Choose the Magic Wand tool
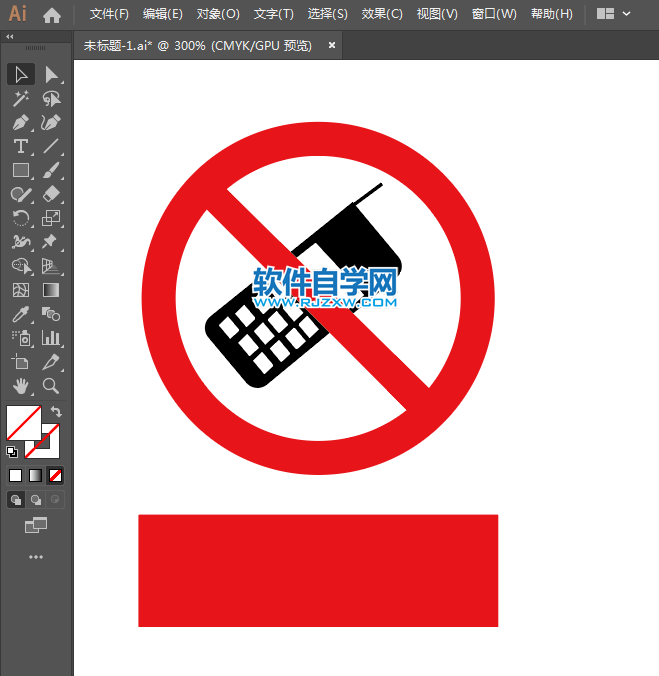 (21, 99)
